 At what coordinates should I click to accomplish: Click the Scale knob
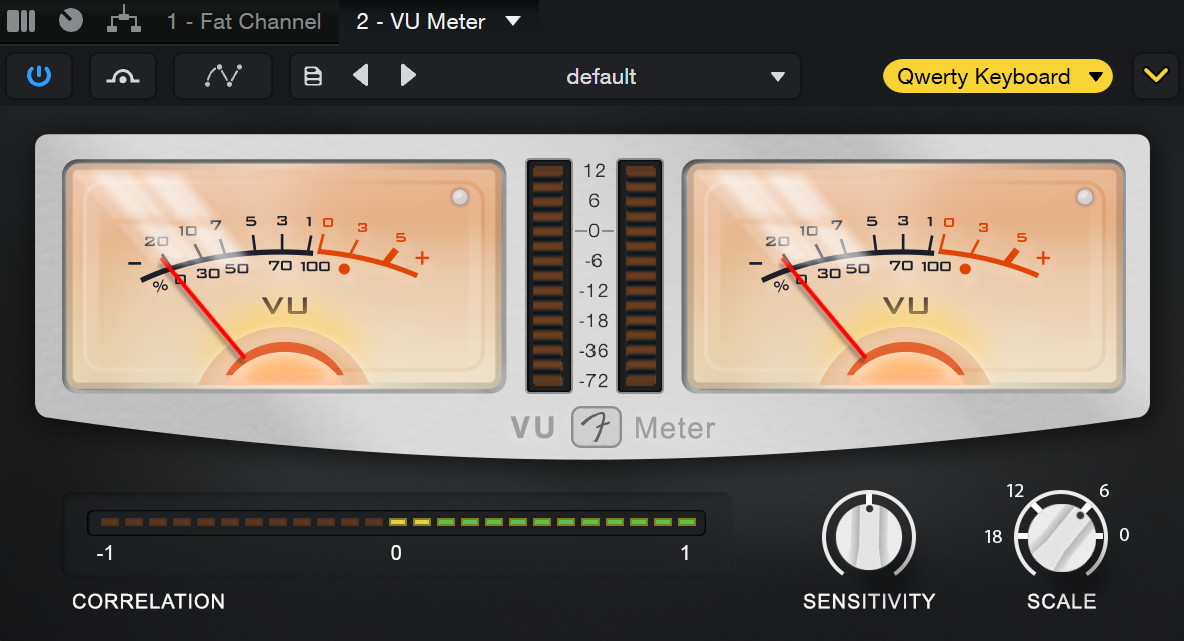[1061, 538]
